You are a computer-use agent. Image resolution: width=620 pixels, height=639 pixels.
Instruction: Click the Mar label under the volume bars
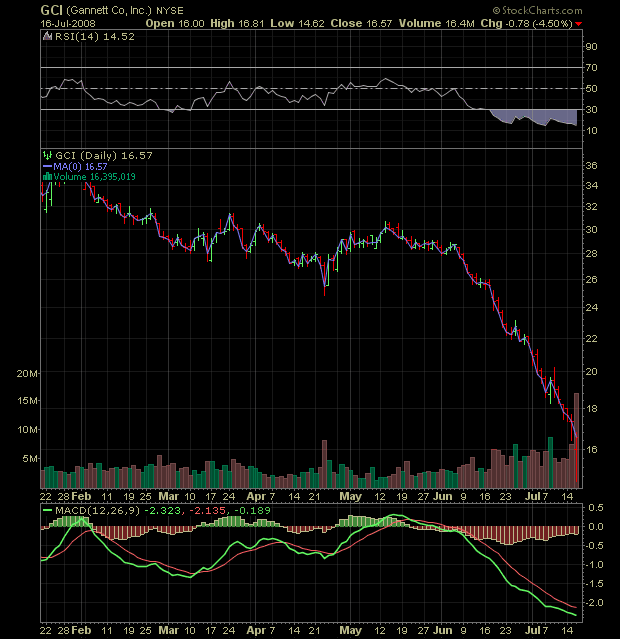pyautogui.click(x=169, y=496)
